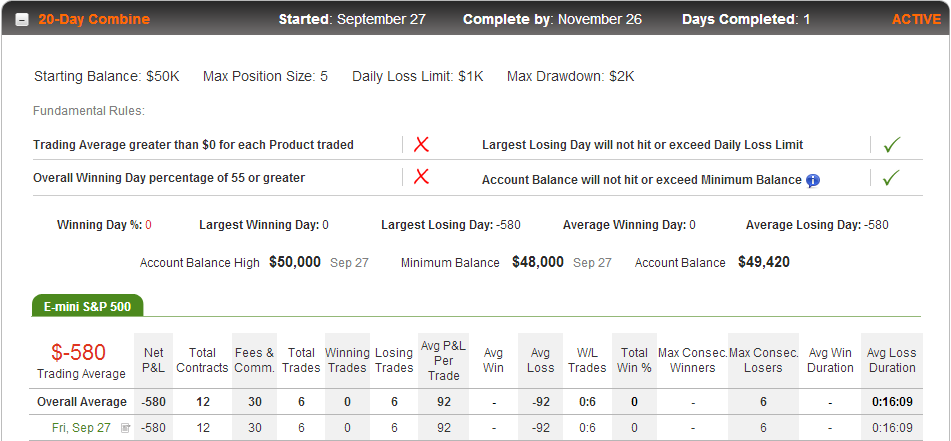Viewport: 951px width, 441px height.
Task: Click the Avg P&L Per Trade column header
Action: (443, 360)
